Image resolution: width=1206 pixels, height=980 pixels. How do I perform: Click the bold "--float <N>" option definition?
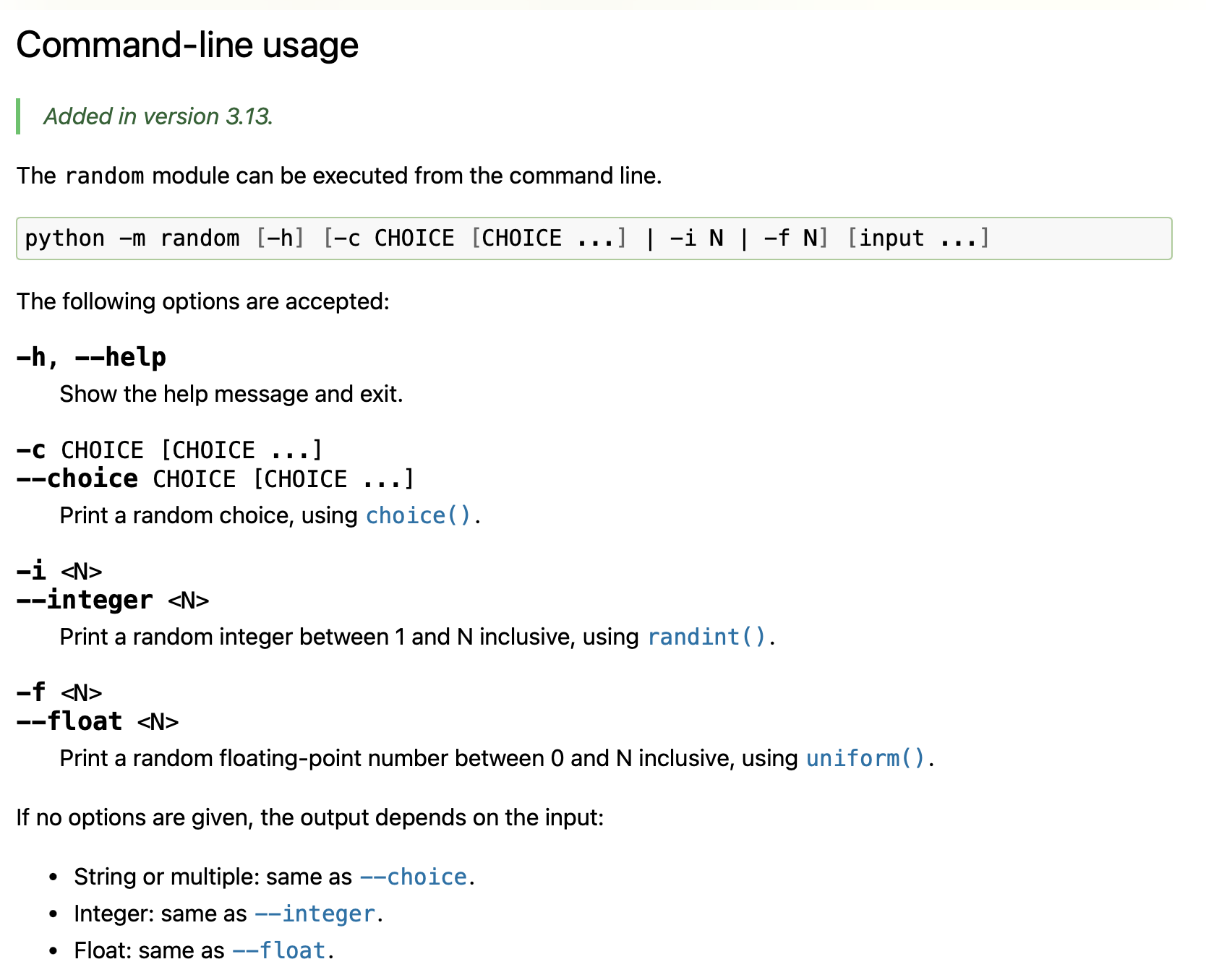point(98,722)
